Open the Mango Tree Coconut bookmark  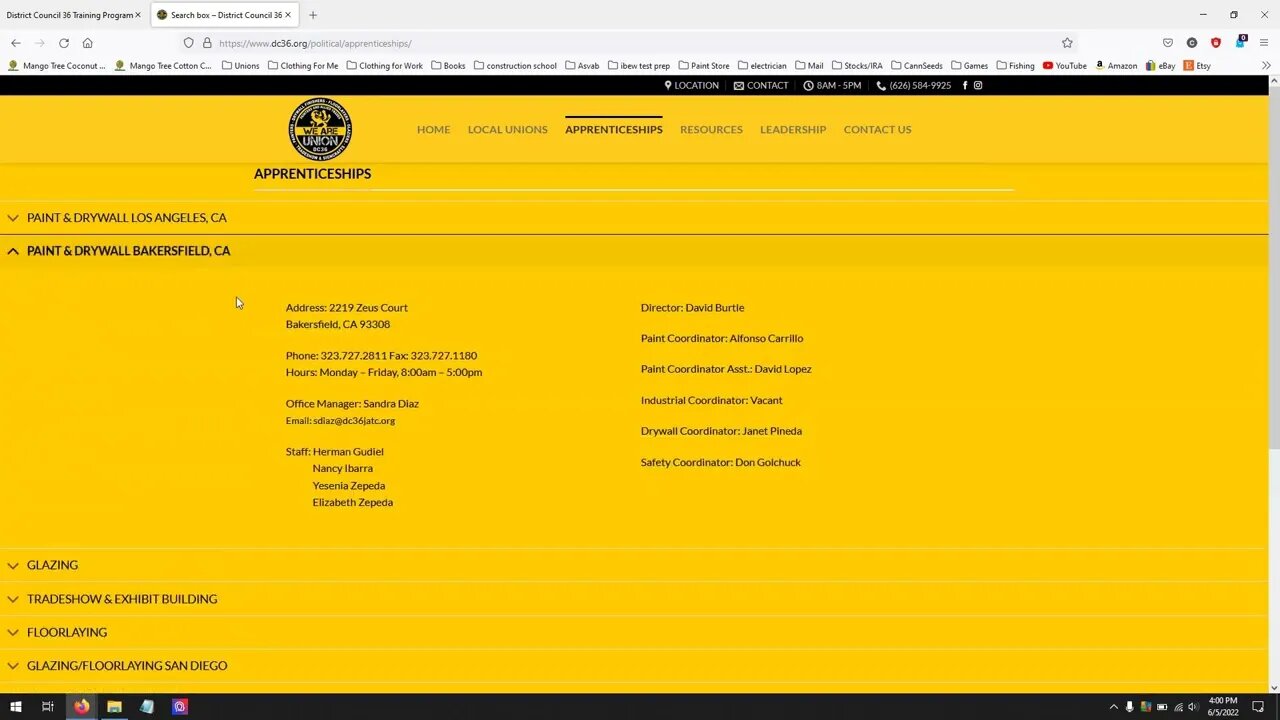pyautogui.click(x=56, y=66)
